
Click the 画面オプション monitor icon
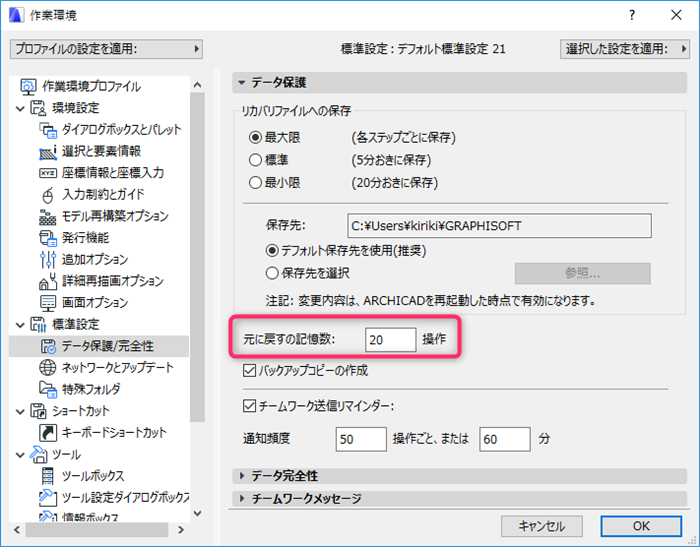point(48,303)
